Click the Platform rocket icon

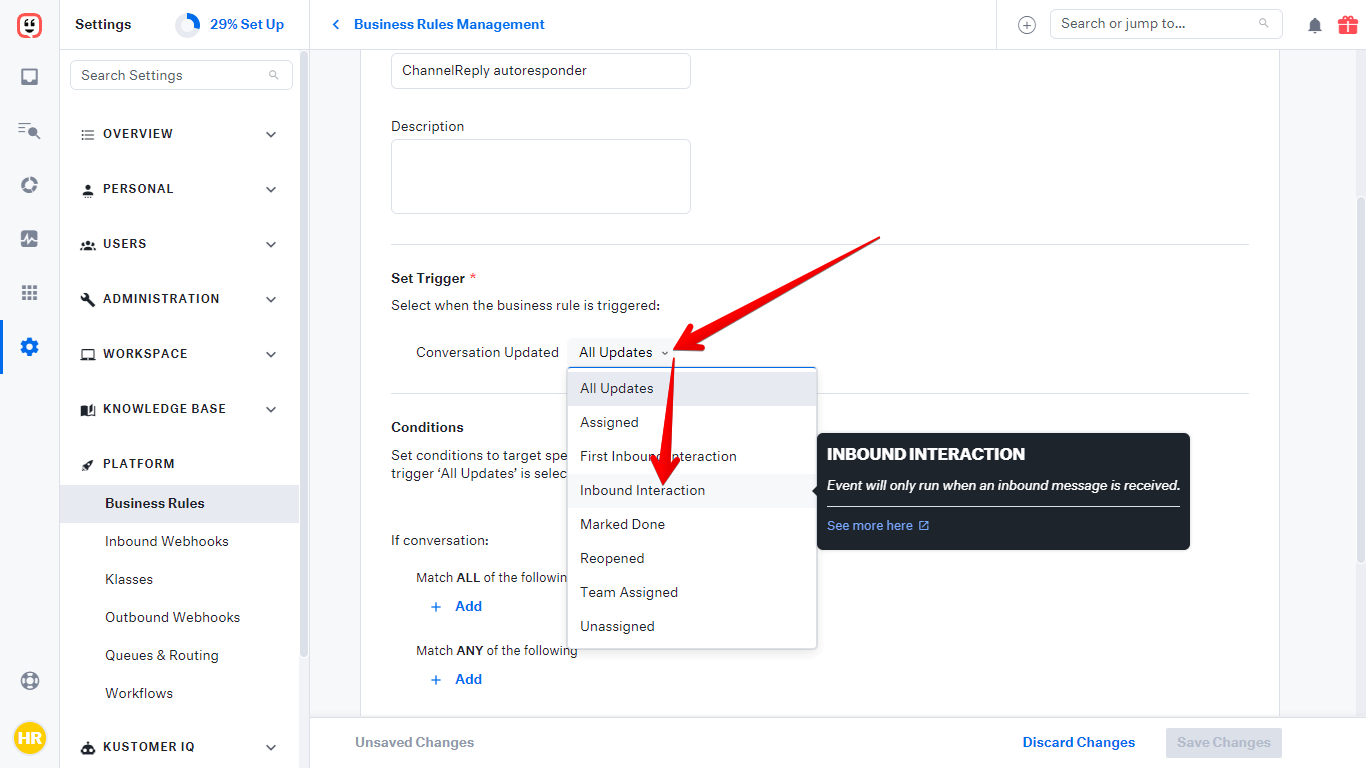click(87, 464)
